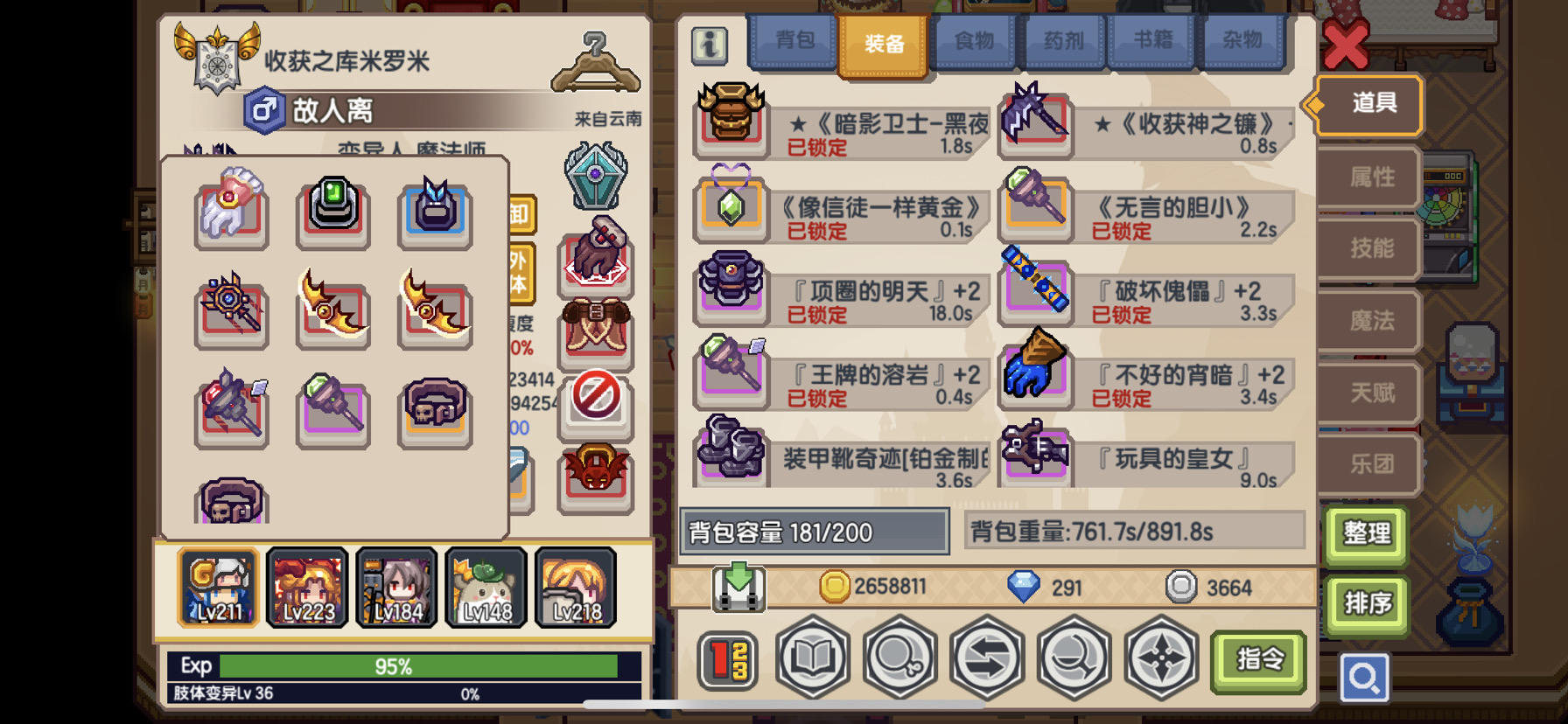Click the 排序 button
1568x724 pixels.
coord(1367,603)
